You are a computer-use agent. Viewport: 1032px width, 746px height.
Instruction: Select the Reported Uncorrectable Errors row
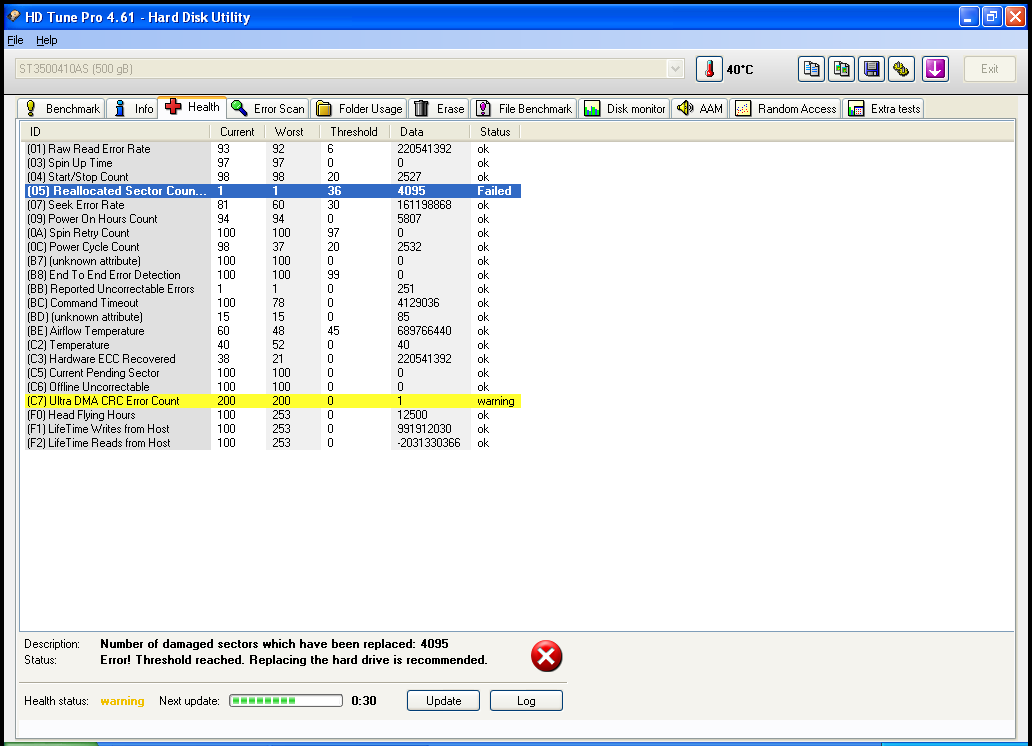(272, 289)
